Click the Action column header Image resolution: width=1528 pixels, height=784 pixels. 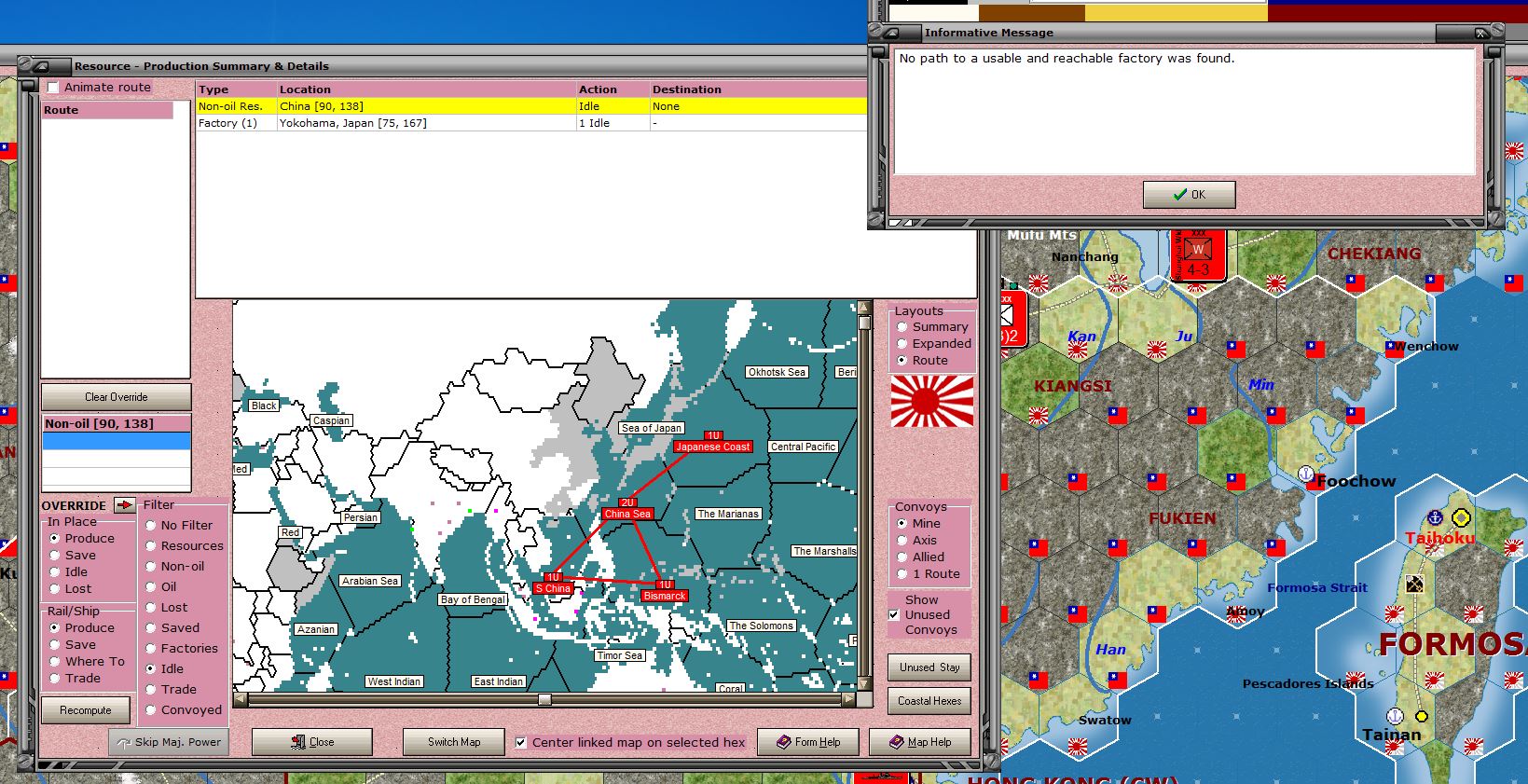pyautogui.click(x=613, y=89)
